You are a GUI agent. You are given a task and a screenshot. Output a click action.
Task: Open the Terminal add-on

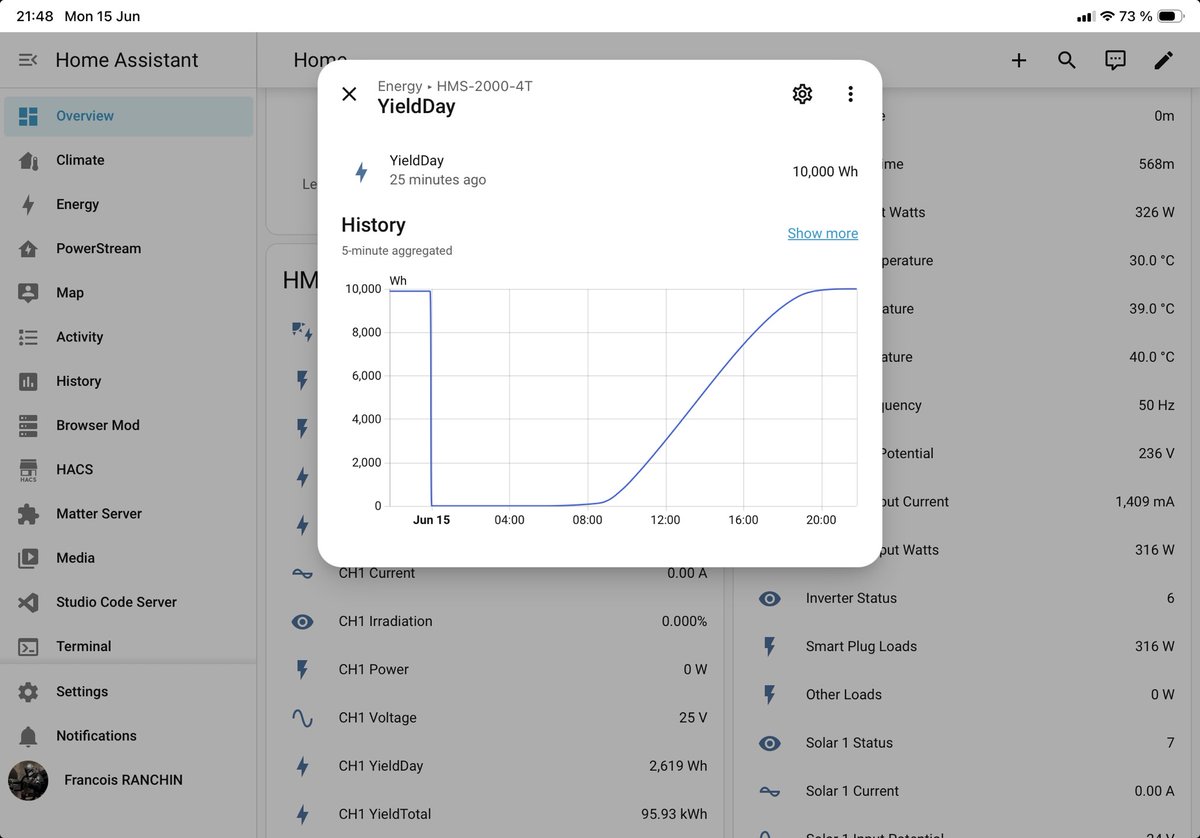tap(128, 646)
